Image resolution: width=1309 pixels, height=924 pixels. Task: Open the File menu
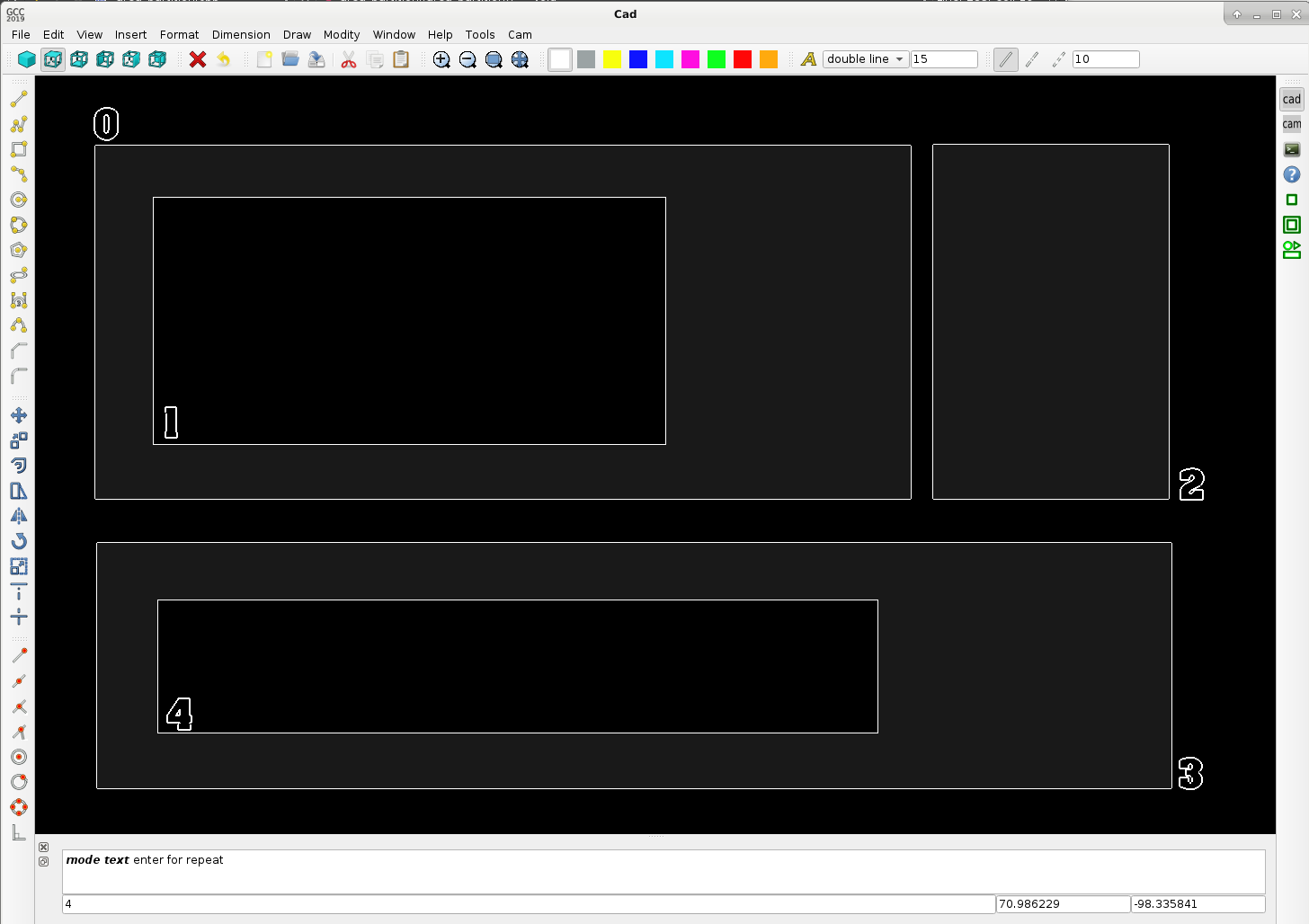(21, 34)
